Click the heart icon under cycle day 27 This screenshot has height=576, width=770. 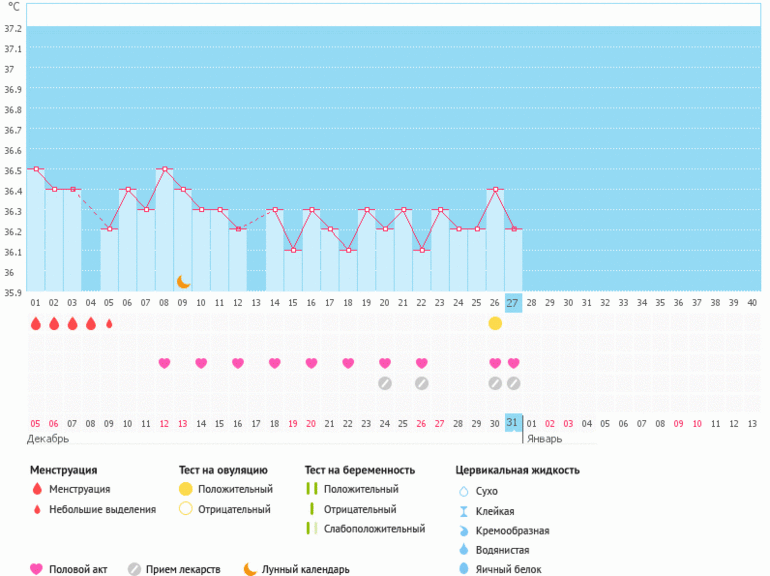(513, 363)
